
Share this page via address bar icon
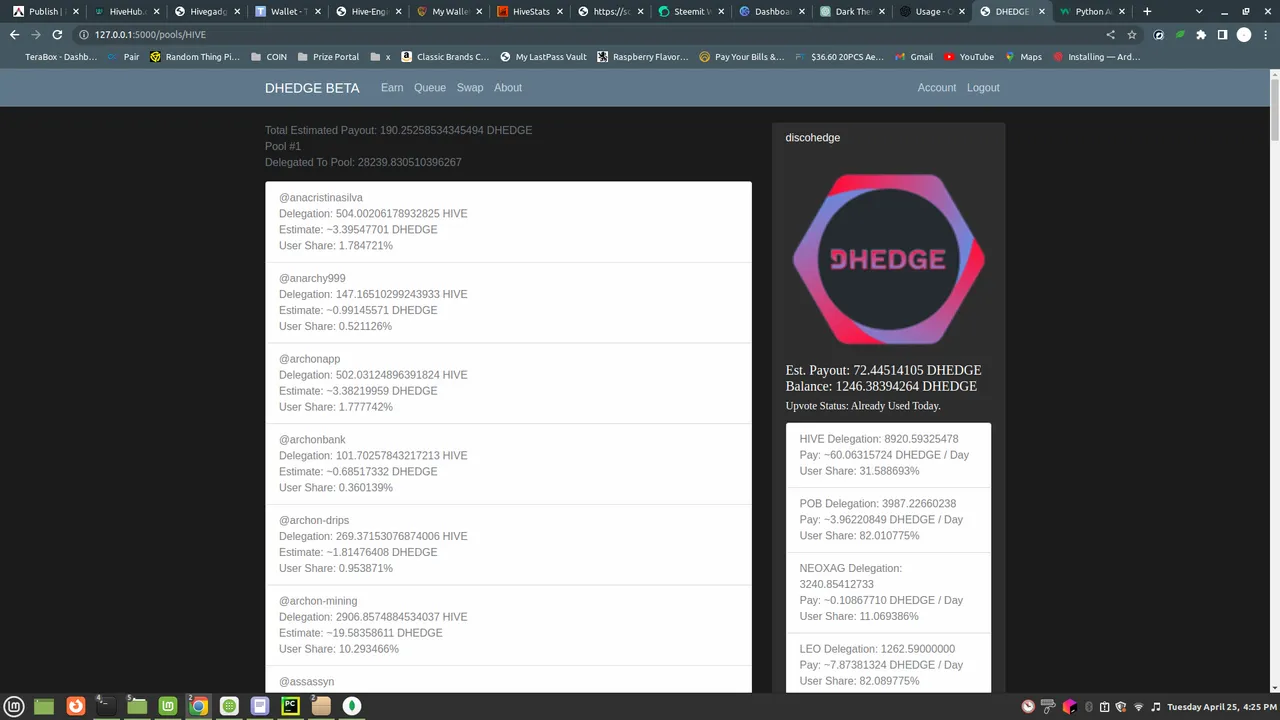pyautogui.click(x=1110, y=34)
